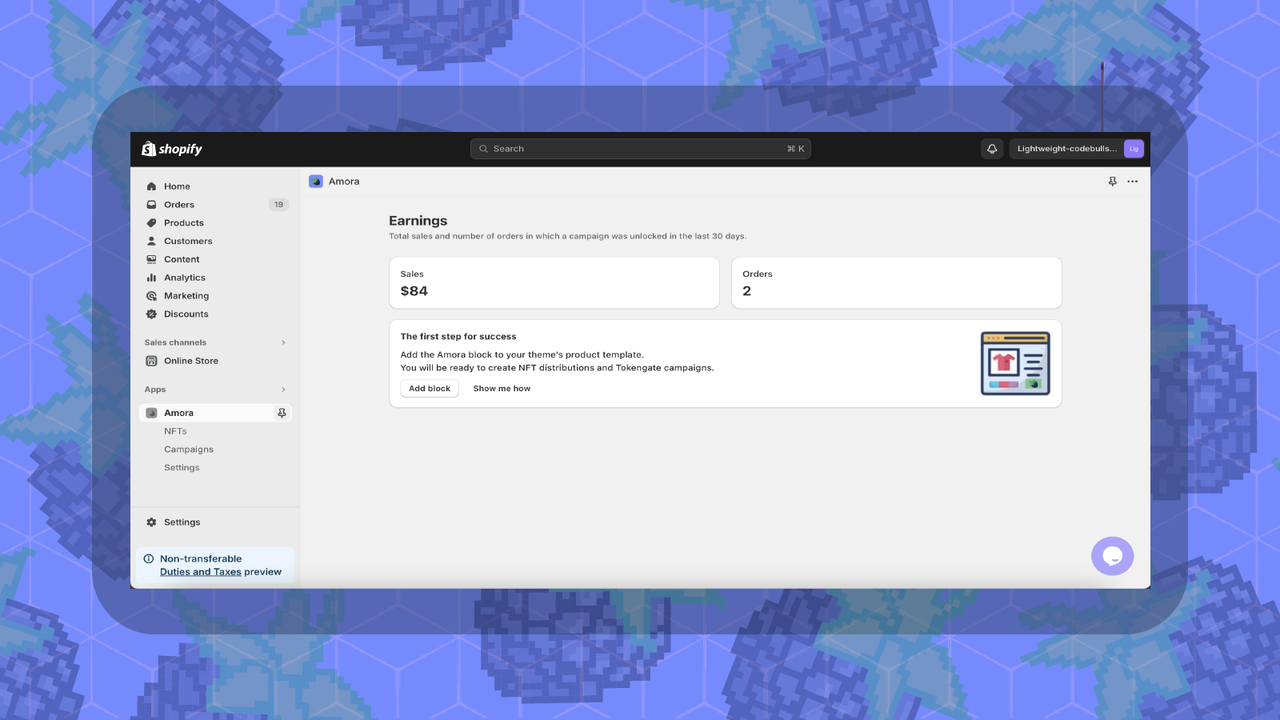Open Amora's Settings sub-item
1280x720 pixels.
tap(182, 467)
